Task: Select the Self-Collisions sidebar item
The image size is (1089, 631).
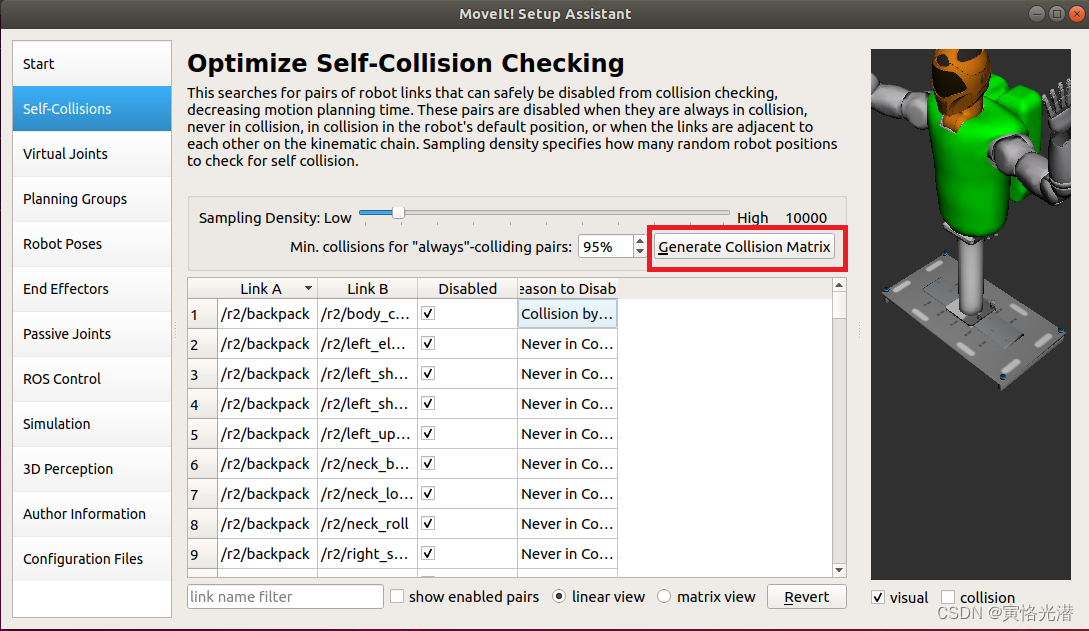Action: [92, 109]
